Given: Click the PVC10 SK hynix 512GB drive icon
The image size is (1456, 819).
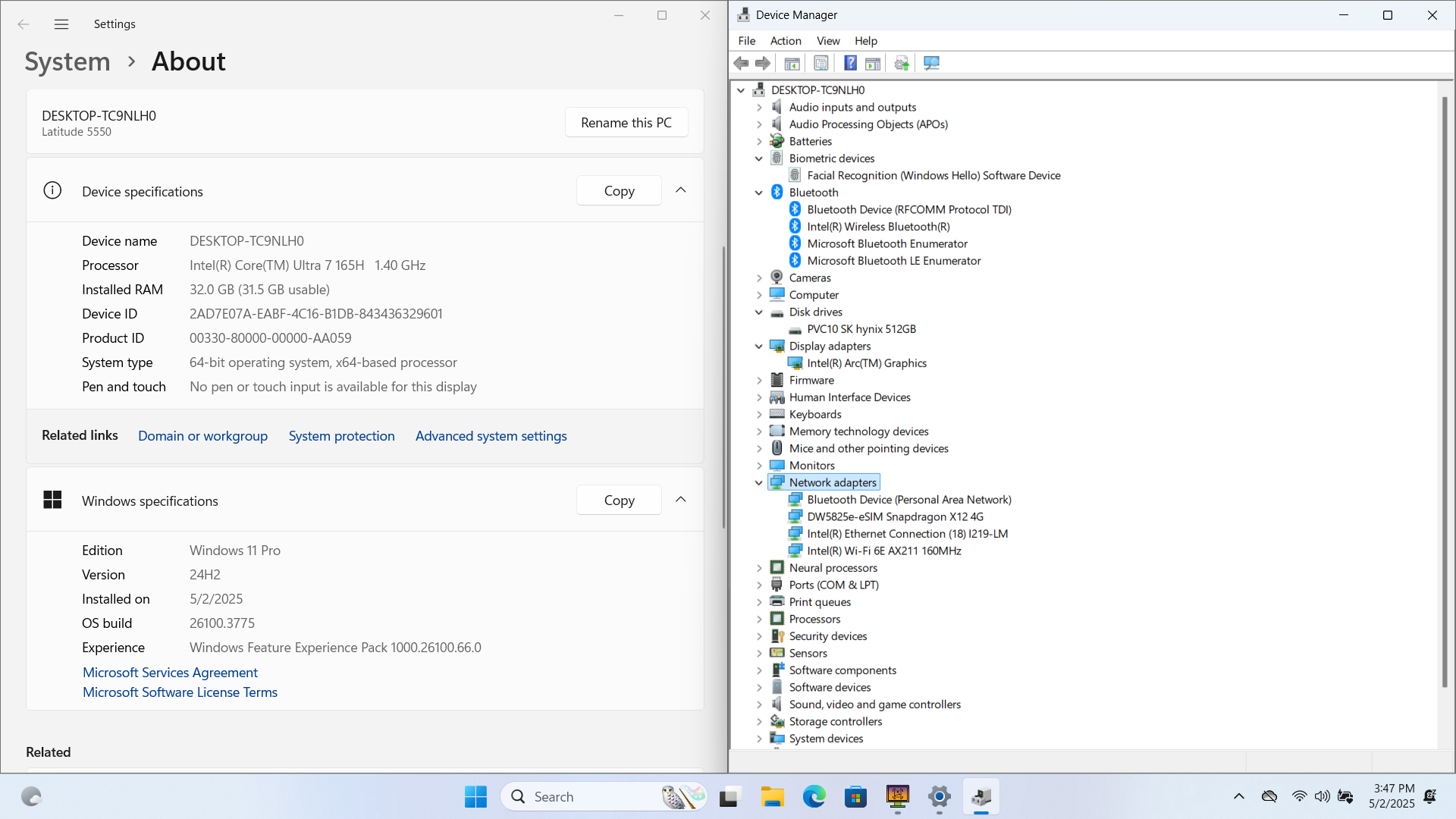Looking at the screenshot, I should [x=795, y=330].
